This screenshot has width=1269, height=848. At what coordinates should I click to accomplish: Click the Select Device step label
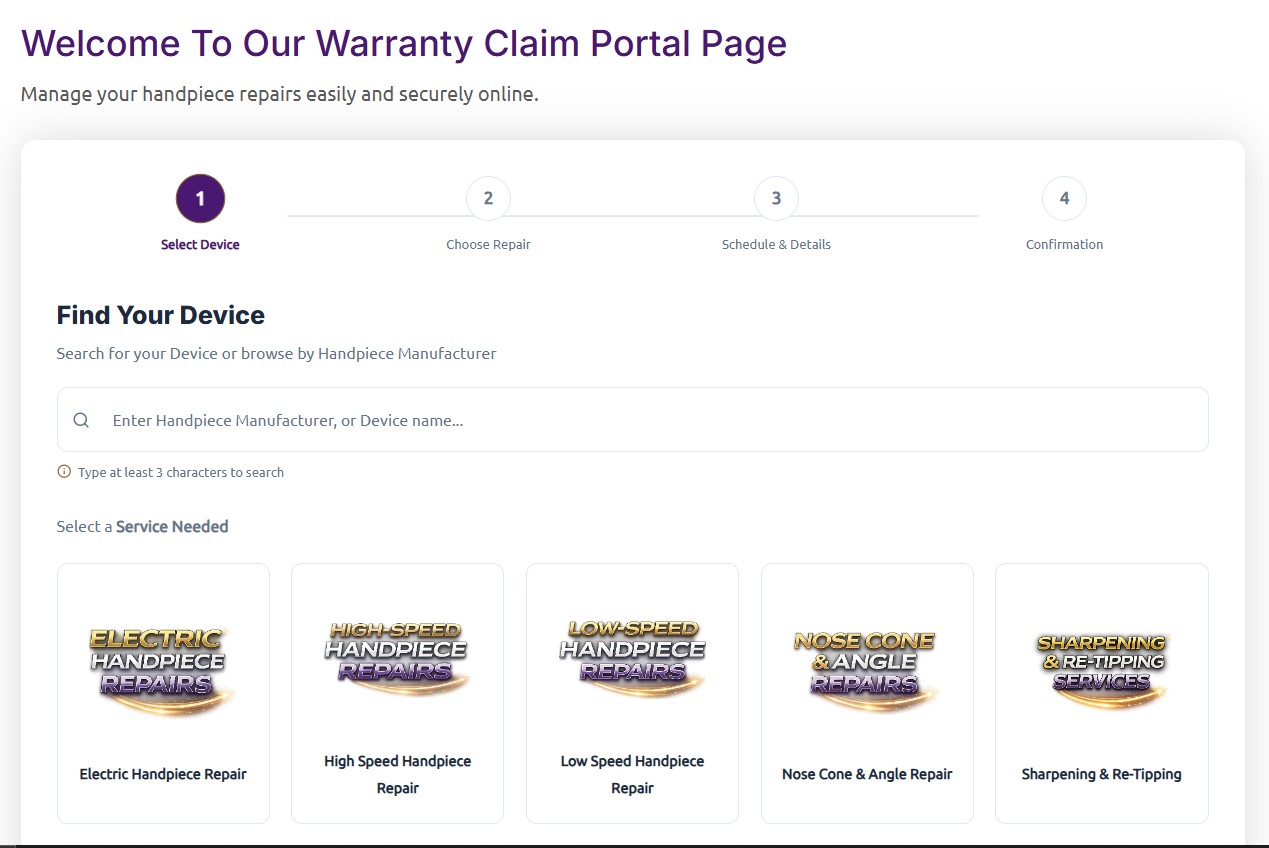point(200,244)
